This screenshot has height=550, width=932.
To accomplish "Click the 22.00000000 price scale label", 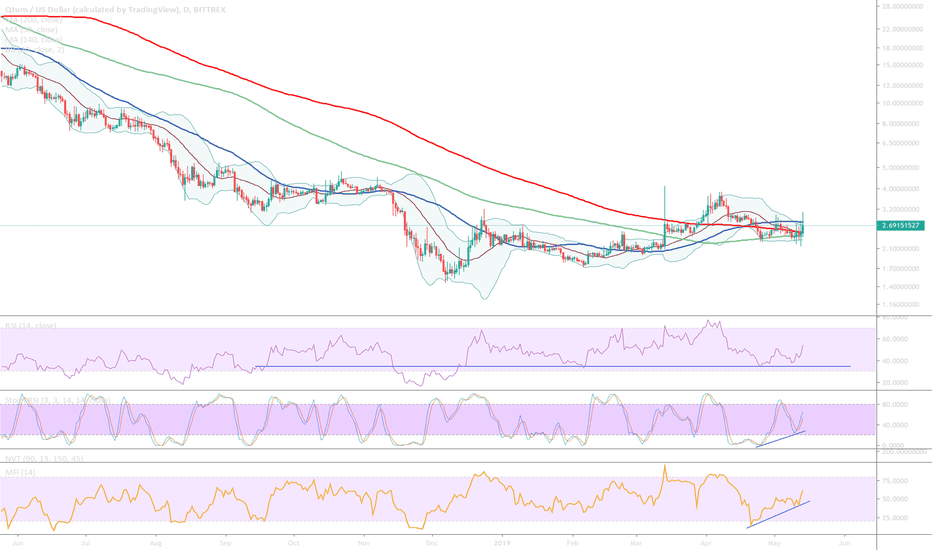I will point(904,29).
